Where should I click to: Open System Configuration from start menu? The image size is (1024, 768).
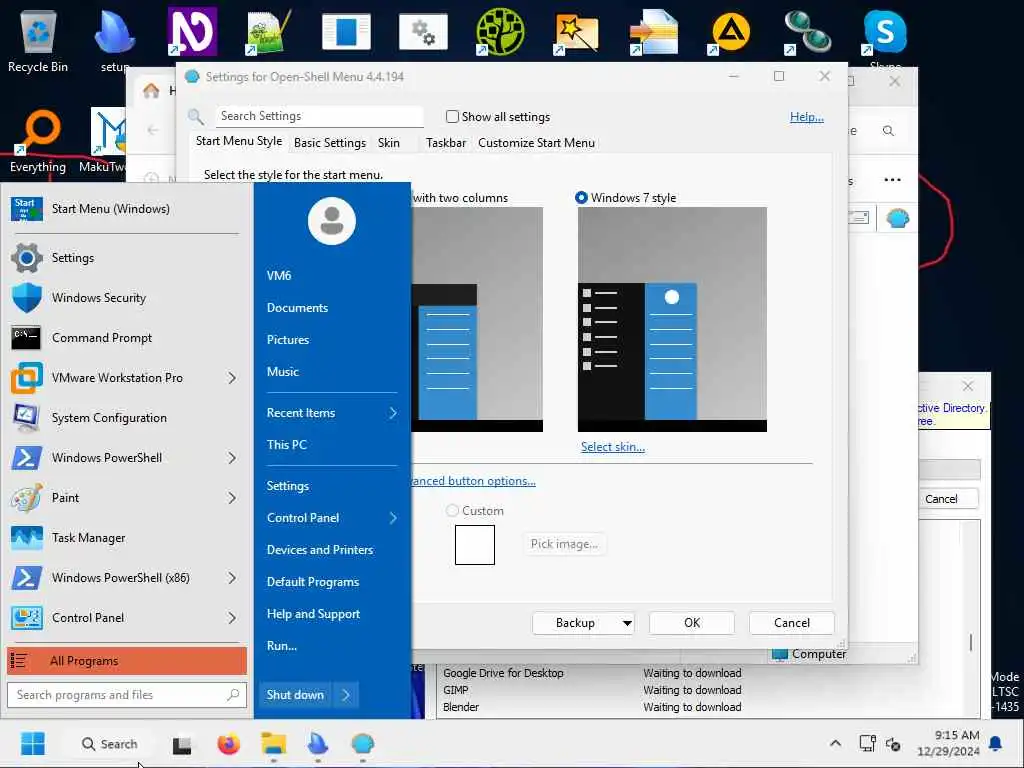click(x=126, y=418)
